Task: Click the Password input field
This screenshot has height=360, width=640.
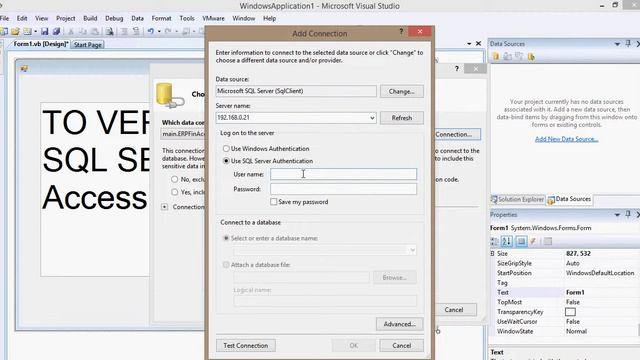Action: pyautogui.click(x=343, y=189)
